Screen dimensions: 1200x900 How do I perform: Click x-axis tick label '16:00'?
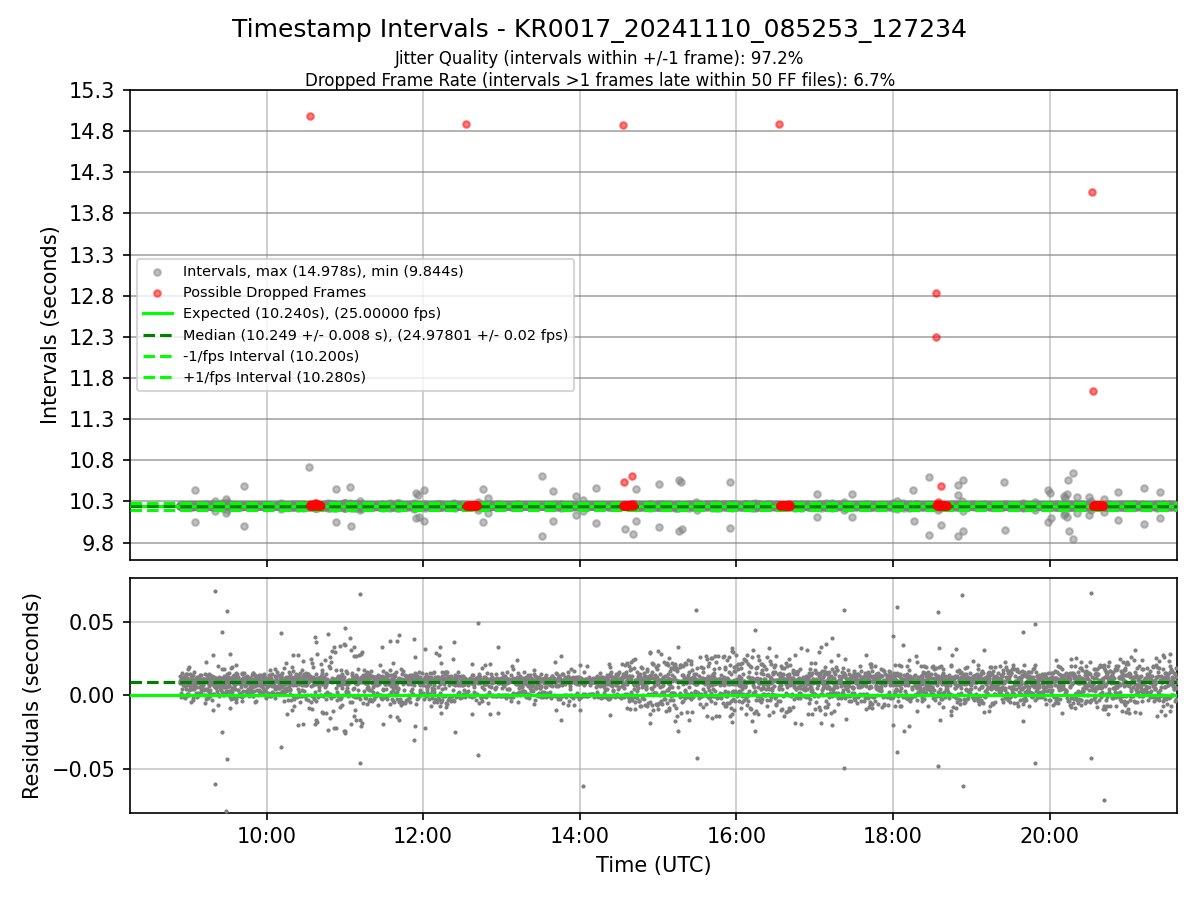736,834
